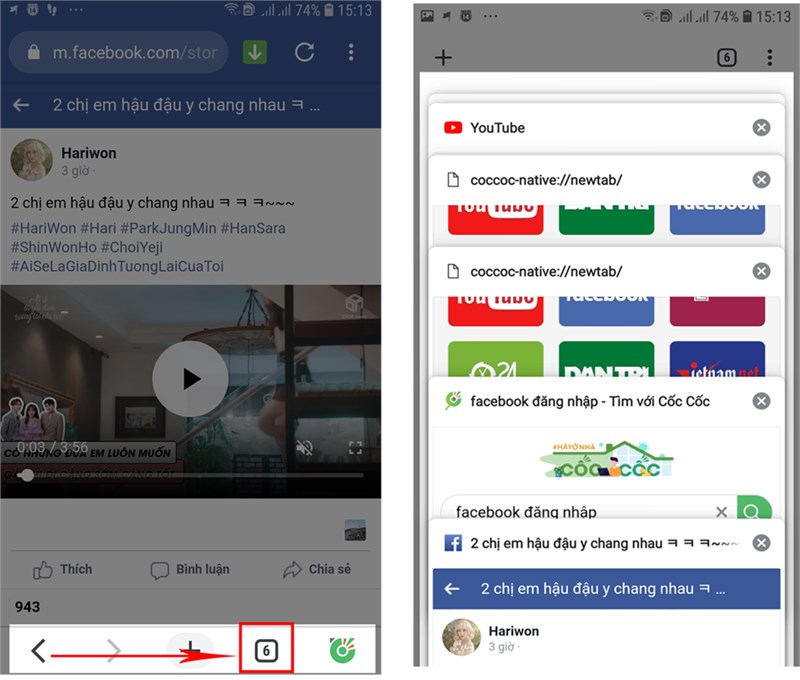Image resolution: width=800 pixels, height=680 pixels.
Task: Click the 24h green tile in newtab preview
Action: (495, 360)
